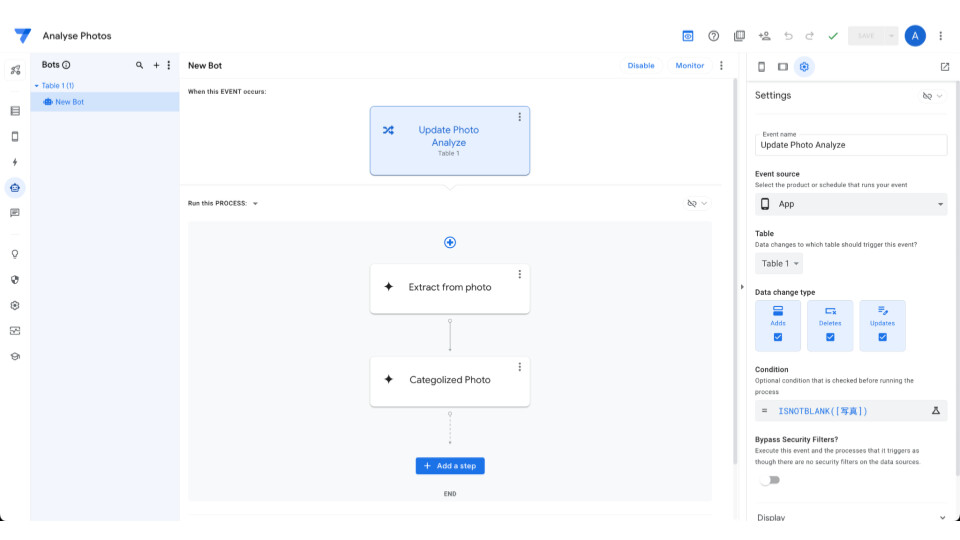Screen dimensions: 960x540
Task: Open Extract from photo step menu
Action: (519, 275)
